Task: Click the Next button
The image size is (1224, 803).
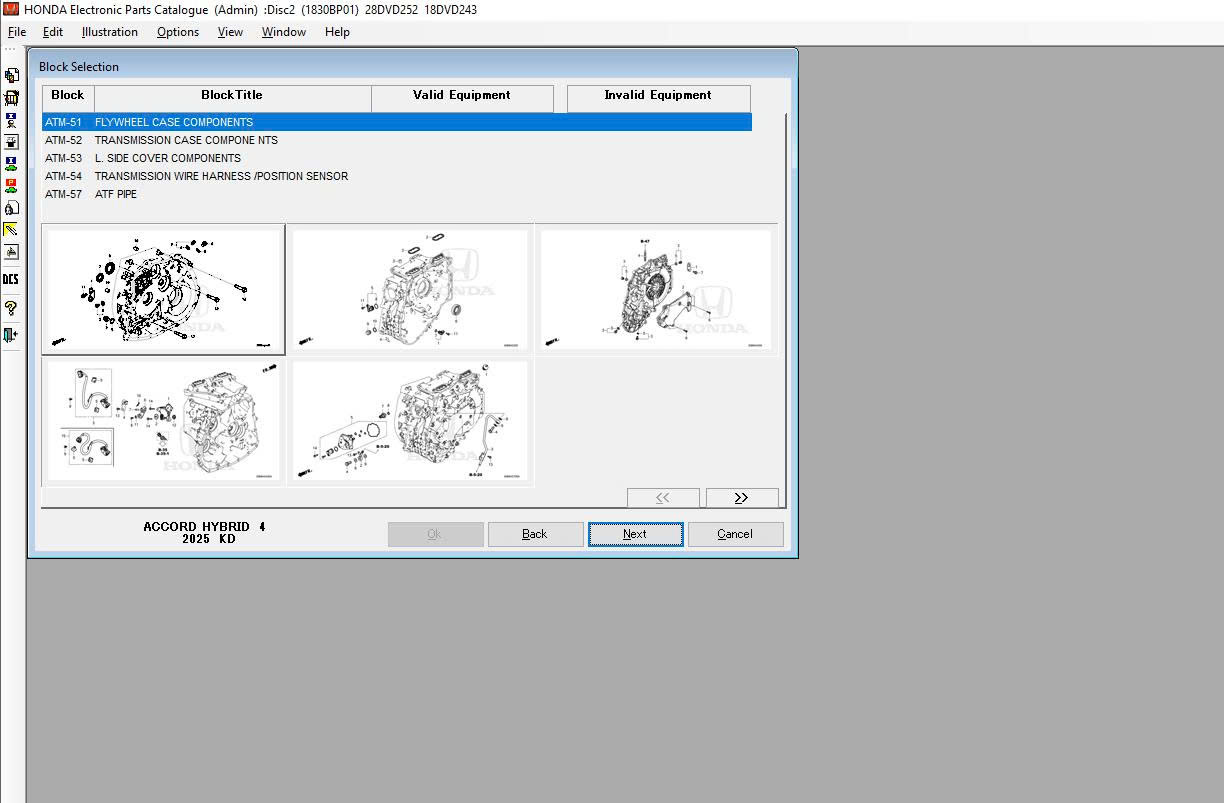Action: pos(635,534)
